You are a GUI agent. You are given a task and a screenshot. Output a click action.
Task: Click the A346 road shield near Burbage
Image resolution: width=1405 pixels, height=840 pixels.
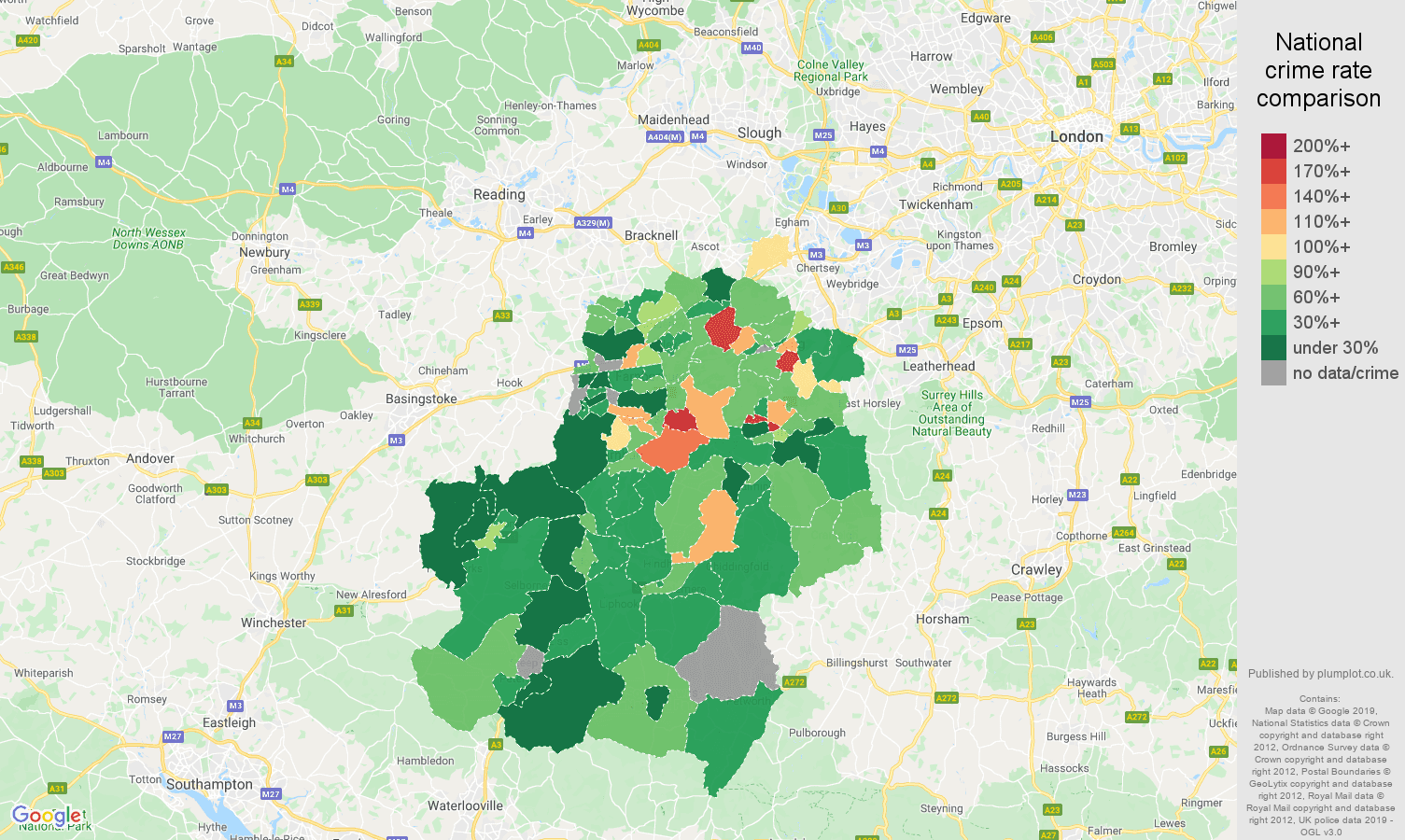coord(13,267)
